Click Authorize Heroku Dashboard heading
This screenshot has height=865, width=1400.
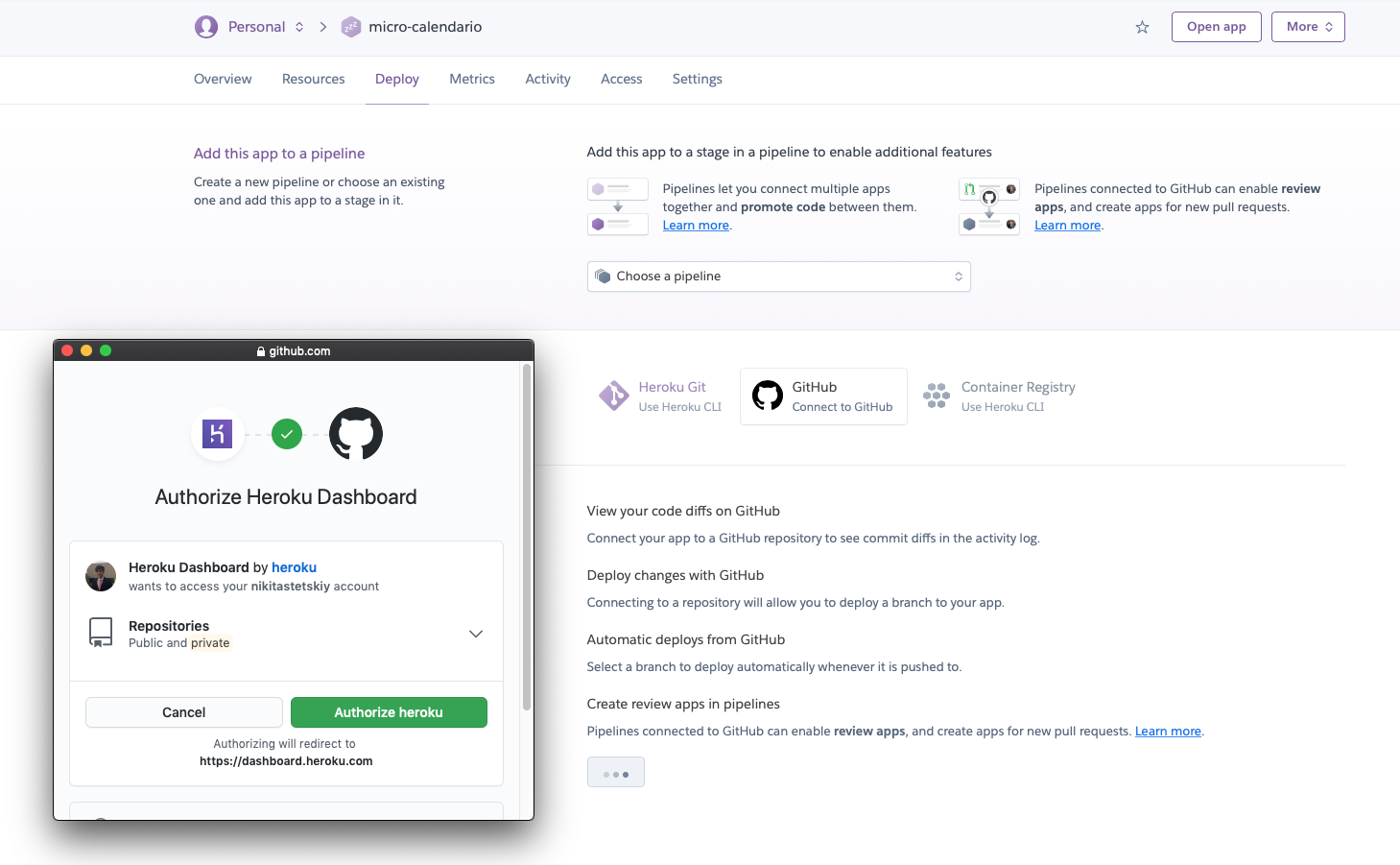pos(286,497)
